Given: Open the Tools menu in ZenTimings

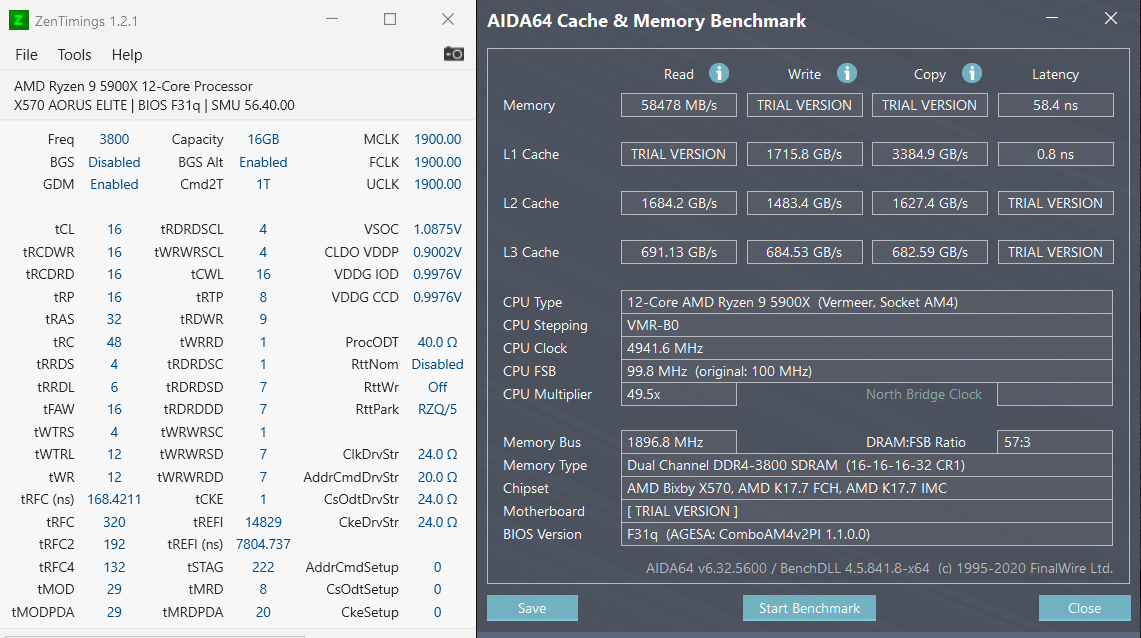Looking at the screenshot, I should (x=74, y=55).
